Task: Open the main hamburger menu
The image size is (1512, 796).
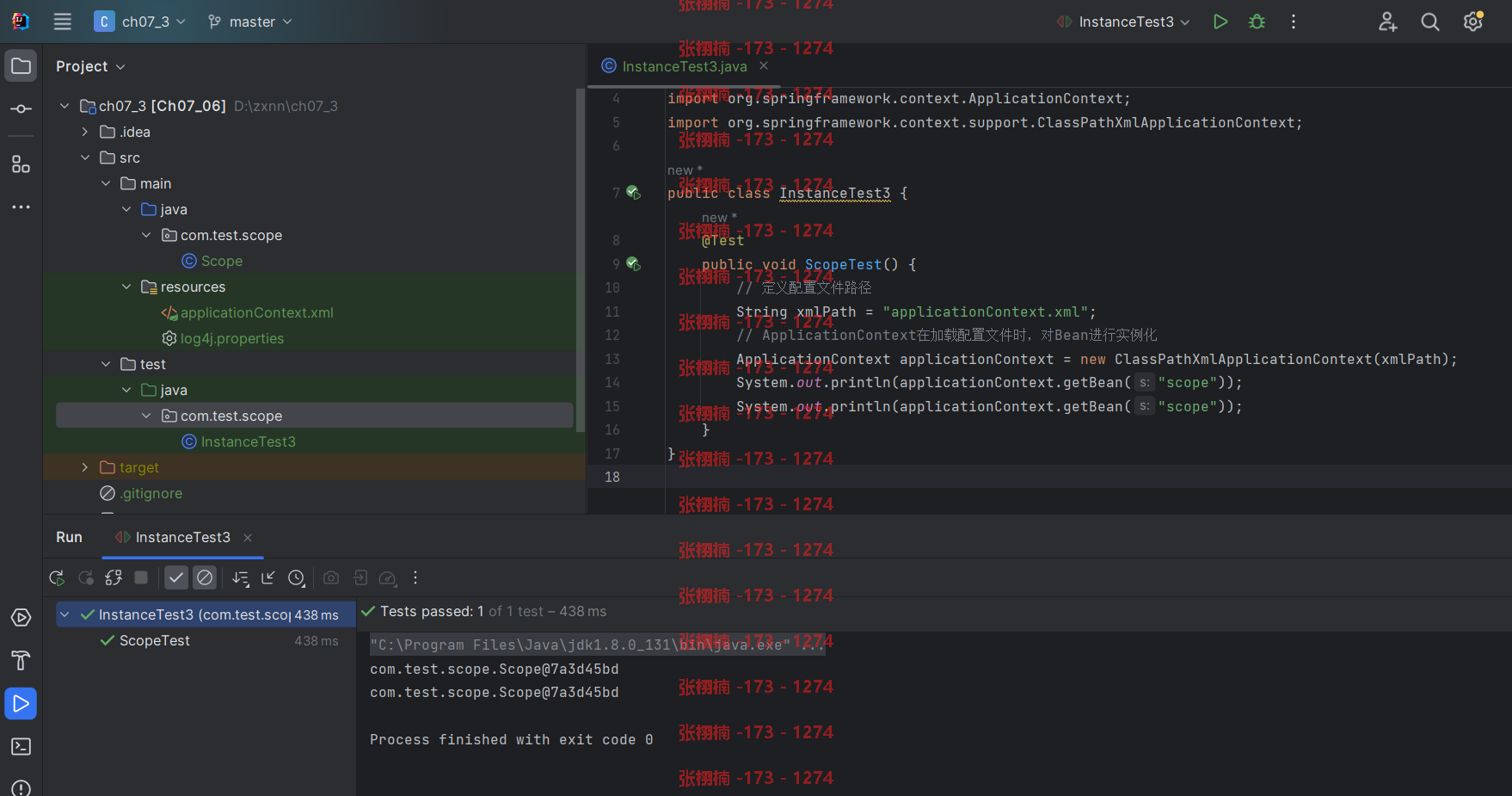Action: tap(63, 22)
